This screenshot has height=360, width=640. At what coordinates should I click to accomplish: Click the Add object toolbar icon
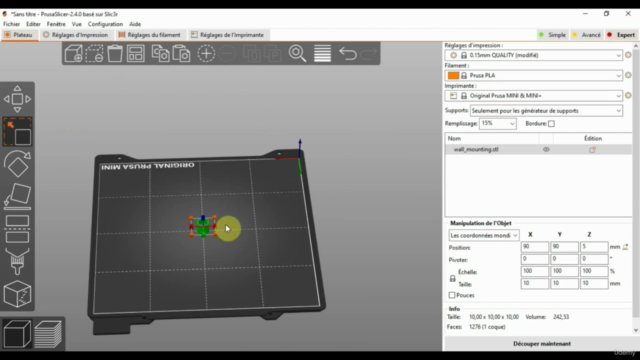73,53
